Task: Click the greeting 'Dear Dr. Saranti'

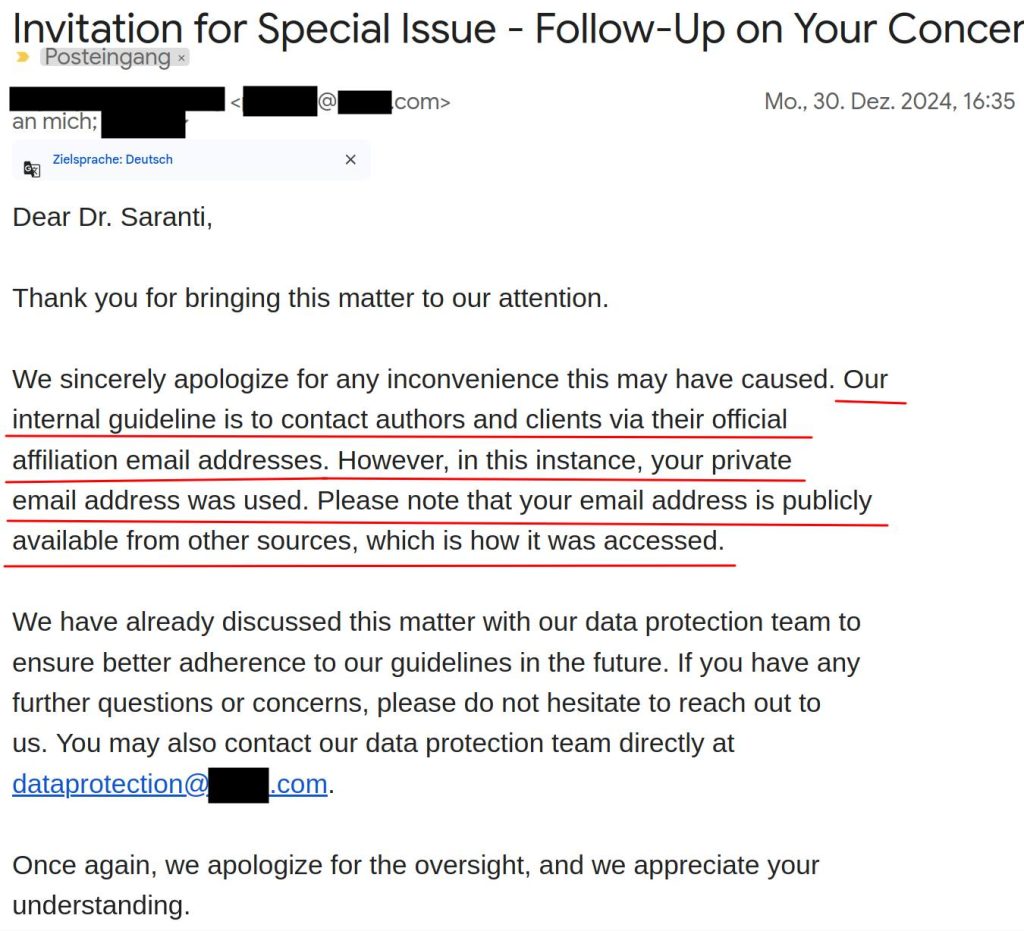Action: (x=112, y=217)
